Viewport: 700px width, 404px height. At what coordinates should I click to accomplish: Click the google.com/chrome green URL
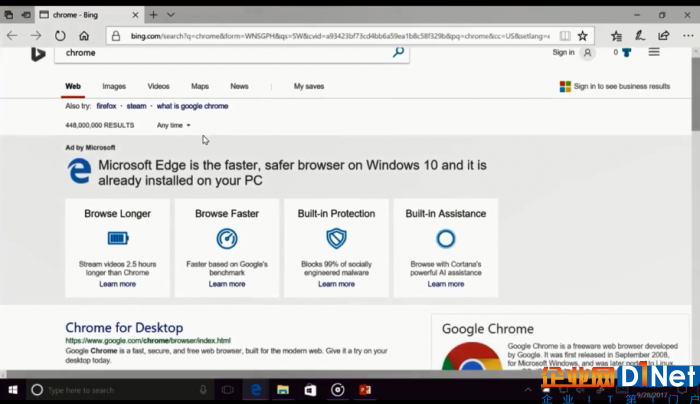pos(148,341)
